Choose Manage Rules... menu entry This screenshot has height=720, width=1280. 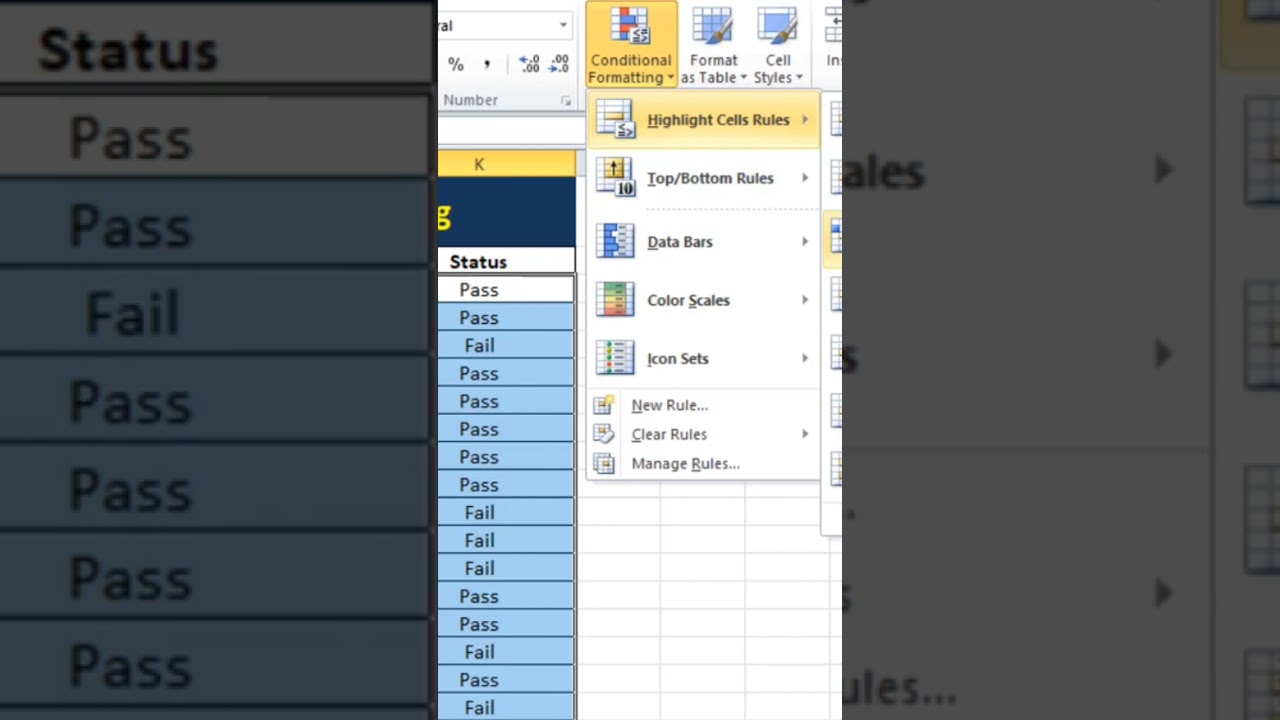coord(703,463)
